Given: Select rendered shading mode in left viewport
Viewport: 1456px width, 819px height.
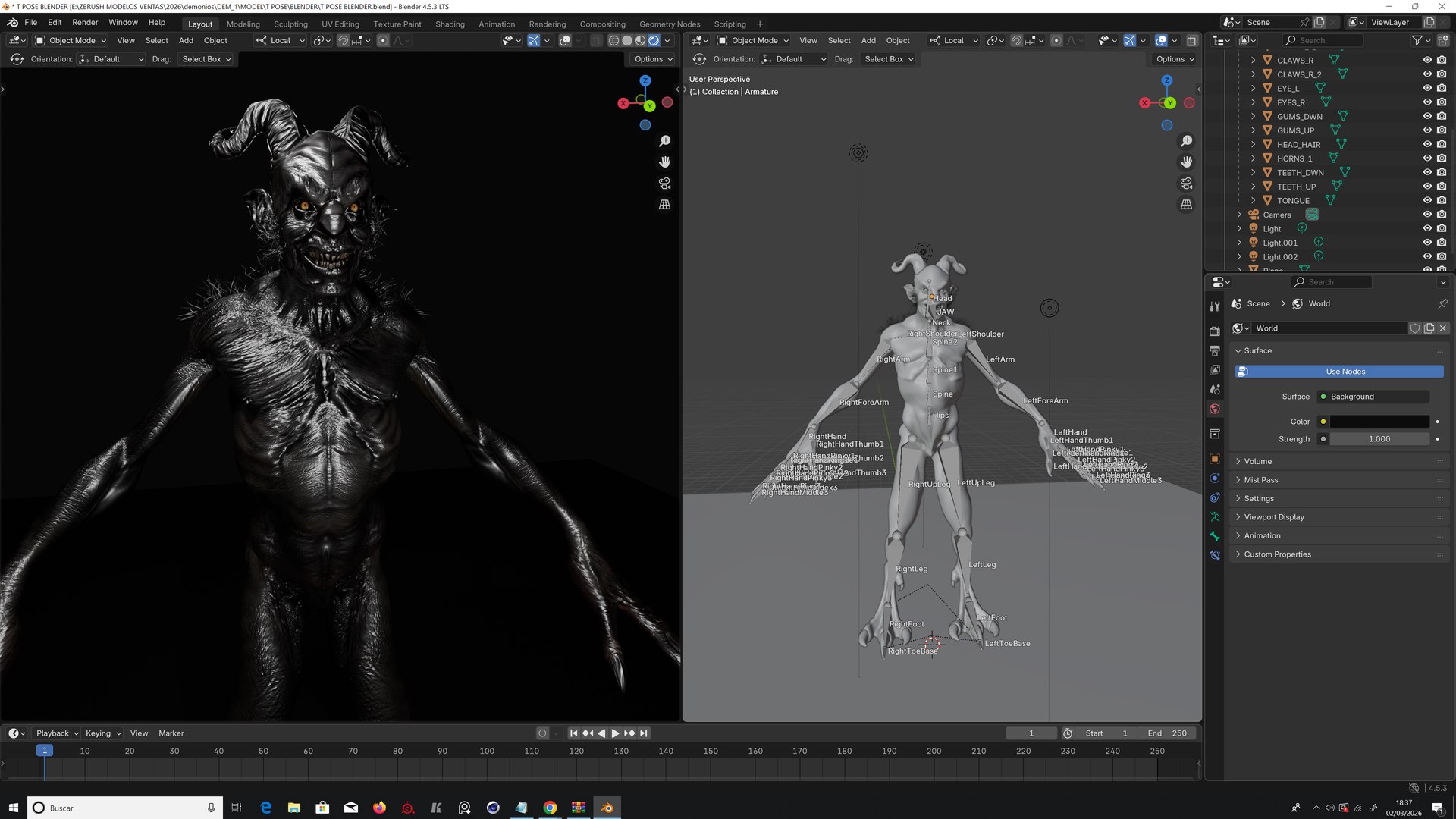Looking at the screenshot, I should click(x=654, y=41).
